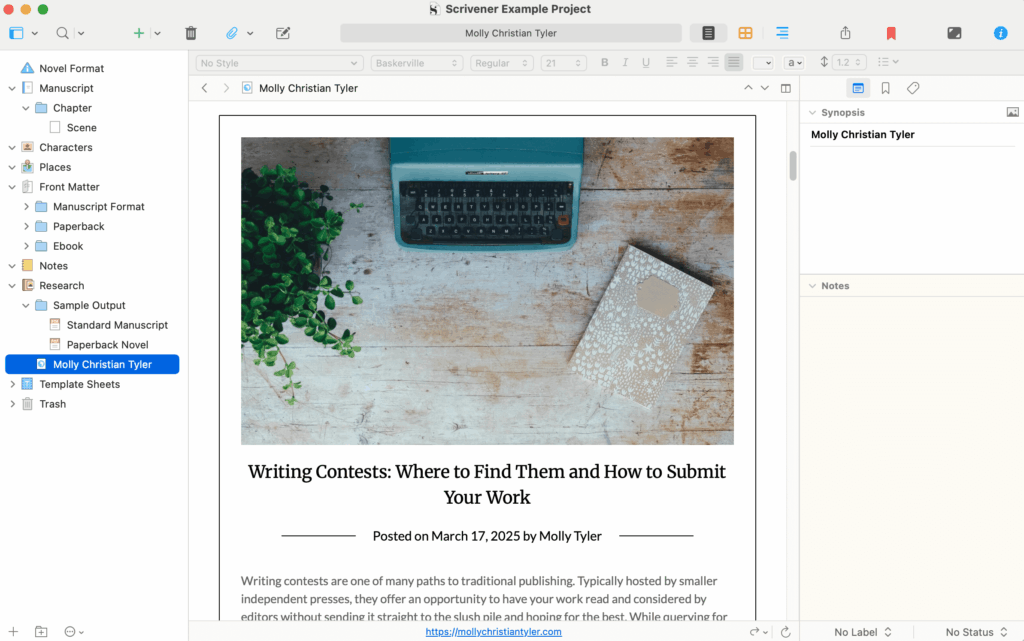Move selected item to trash
Image resolution: width=1024 pixels, height=641 pixels.
coord(191,33)
